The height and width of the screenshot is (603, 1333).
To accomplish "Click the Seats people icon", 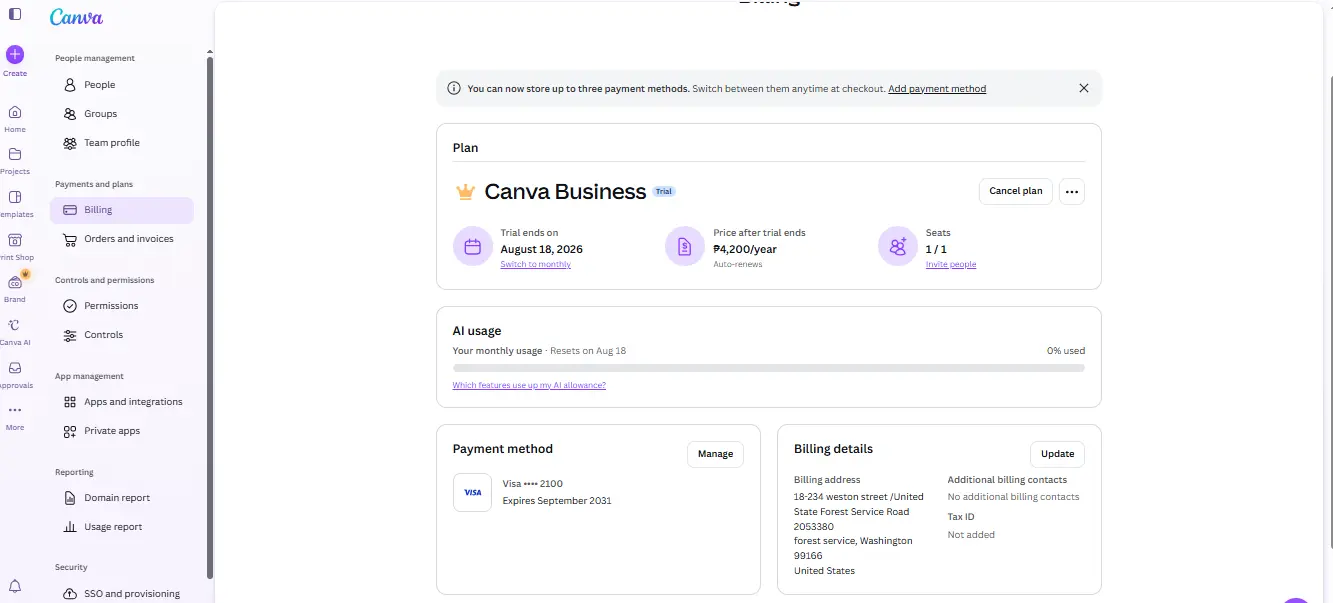I will [x=898, y=246].
